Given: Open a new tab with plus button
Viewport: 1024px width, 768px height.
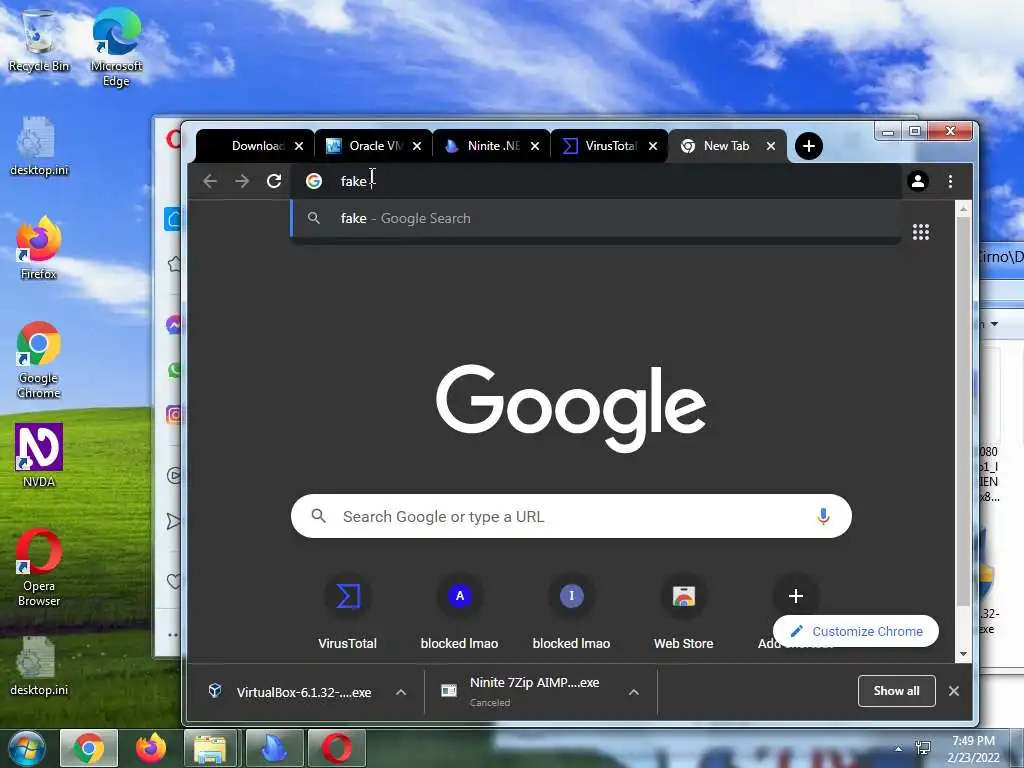Looking at the screenshot, I should pyautogui.click(x=808, y=146).
